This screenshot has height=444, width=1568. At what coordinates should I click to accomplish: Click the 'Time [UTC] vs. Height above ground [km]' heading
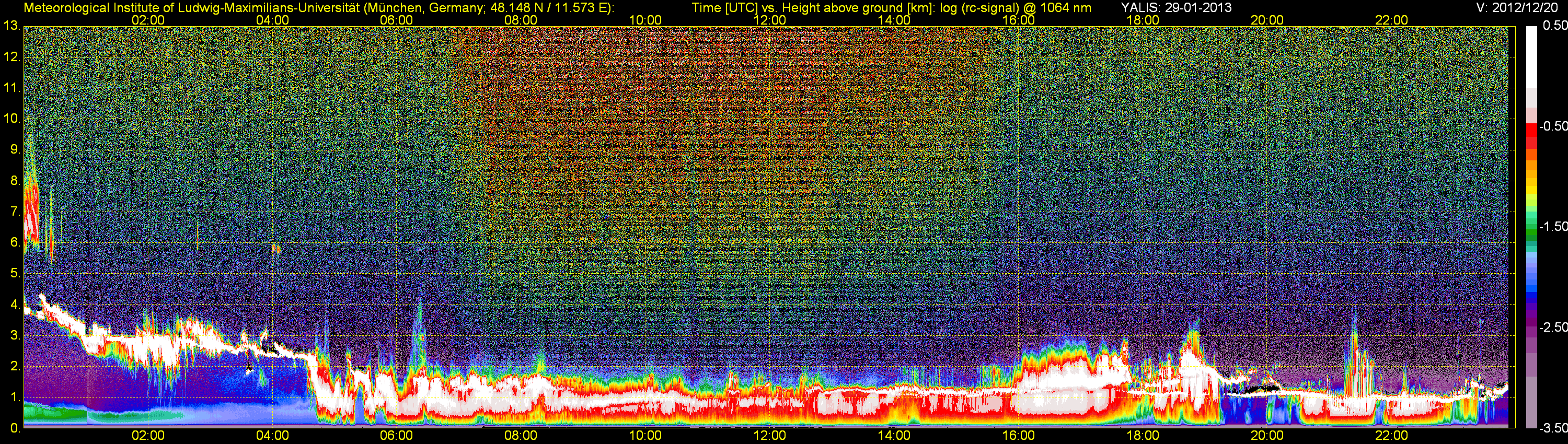(813, 8)
